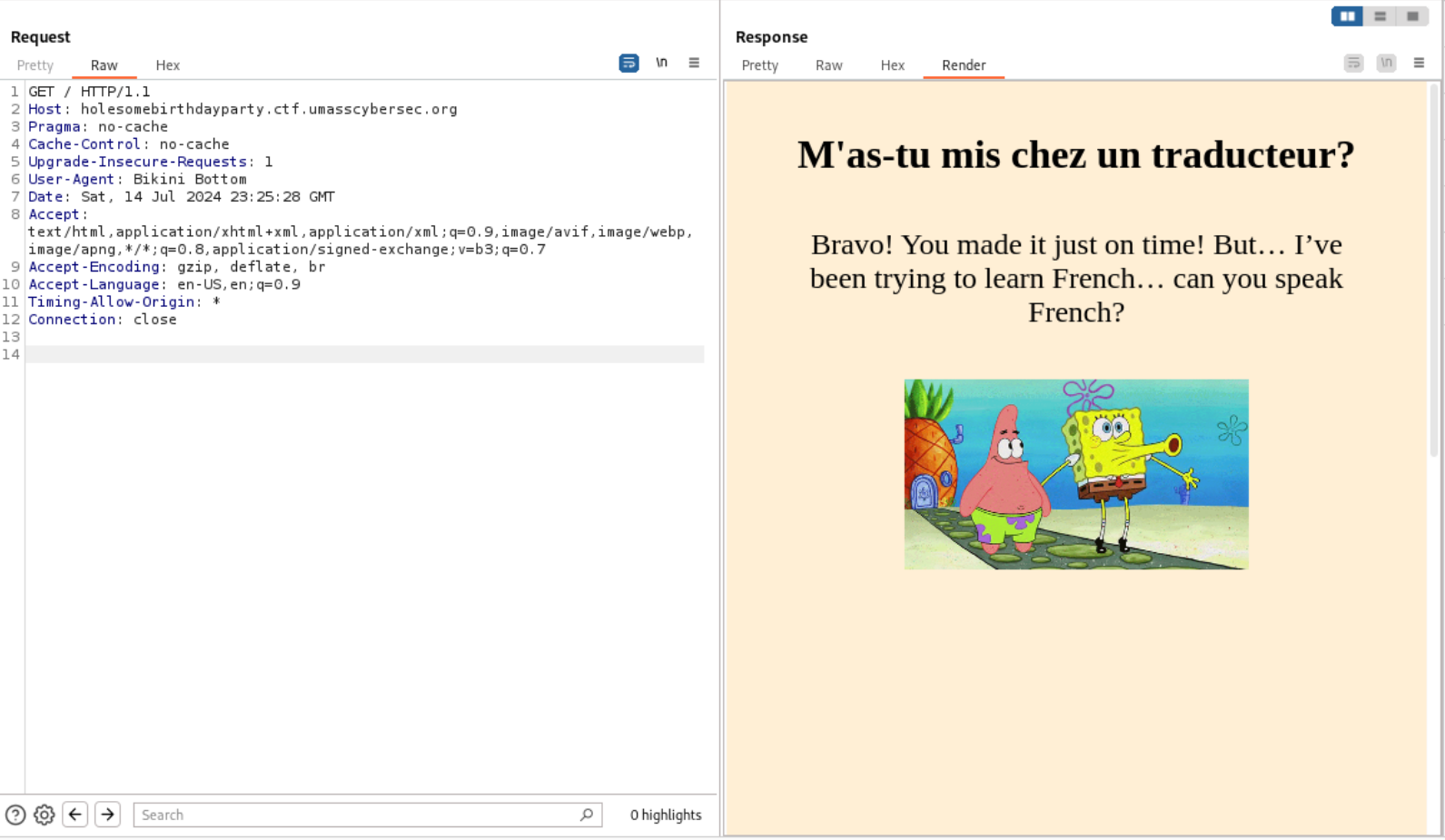
Task: Click the close value of Connection header
Action: pyautogui.click(x=155, y=320)
